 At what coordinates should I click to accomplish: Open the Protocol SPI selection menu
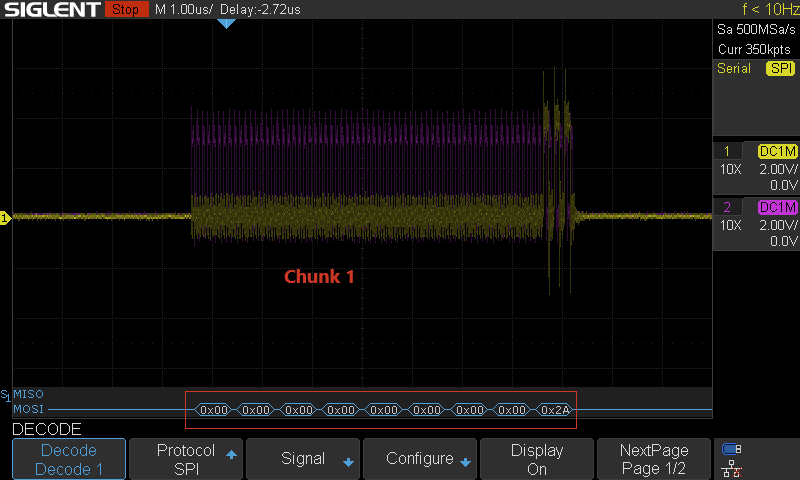[x=186, y=459]
